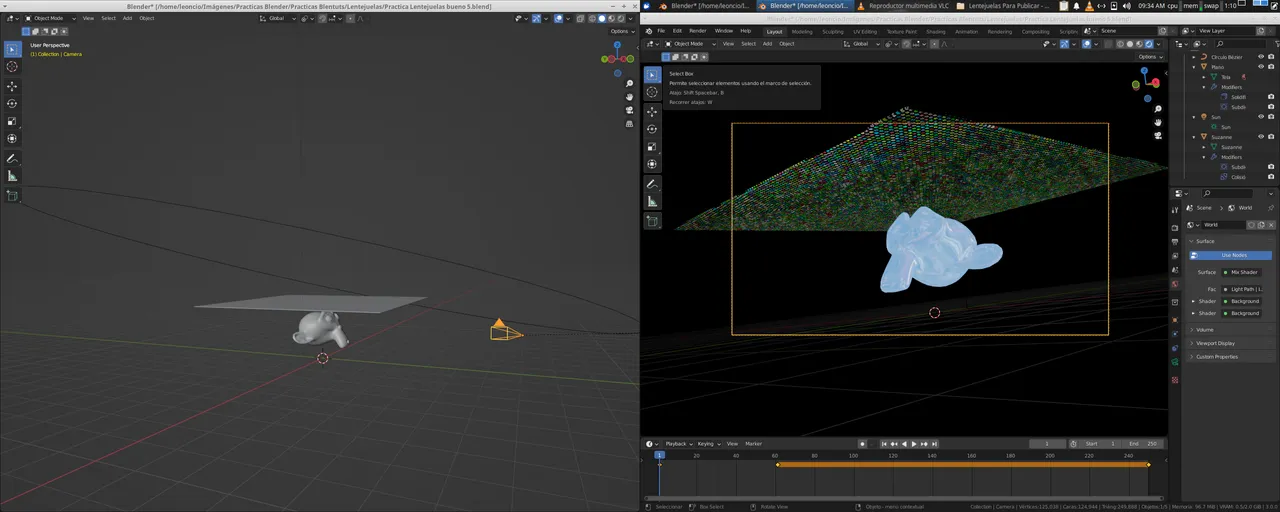Screen dimensions: 1280x512
Task: Open the Render menu in right Blender
Action: 697,31
